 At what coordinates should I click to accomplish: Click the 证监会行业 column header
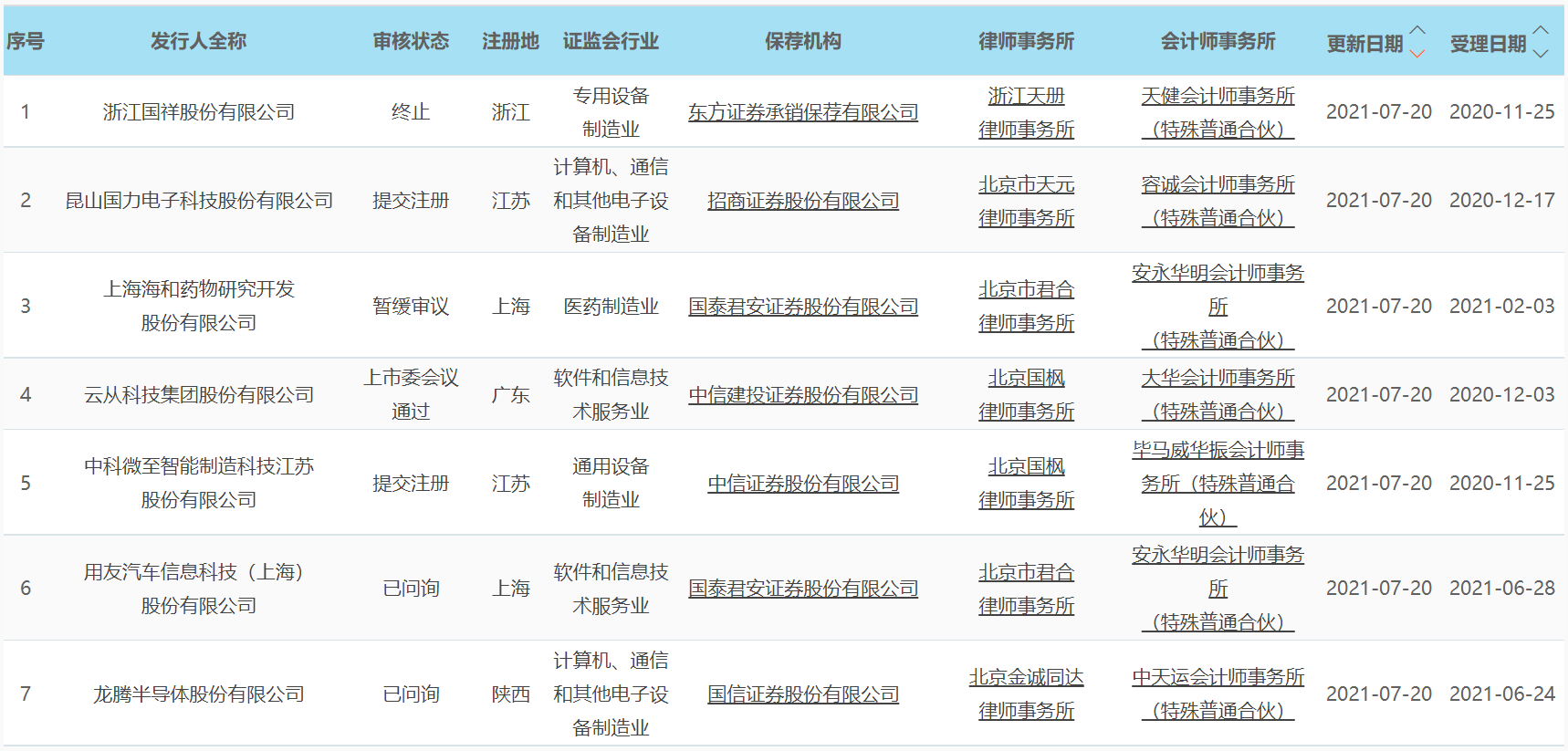click(x=611, y=41)
